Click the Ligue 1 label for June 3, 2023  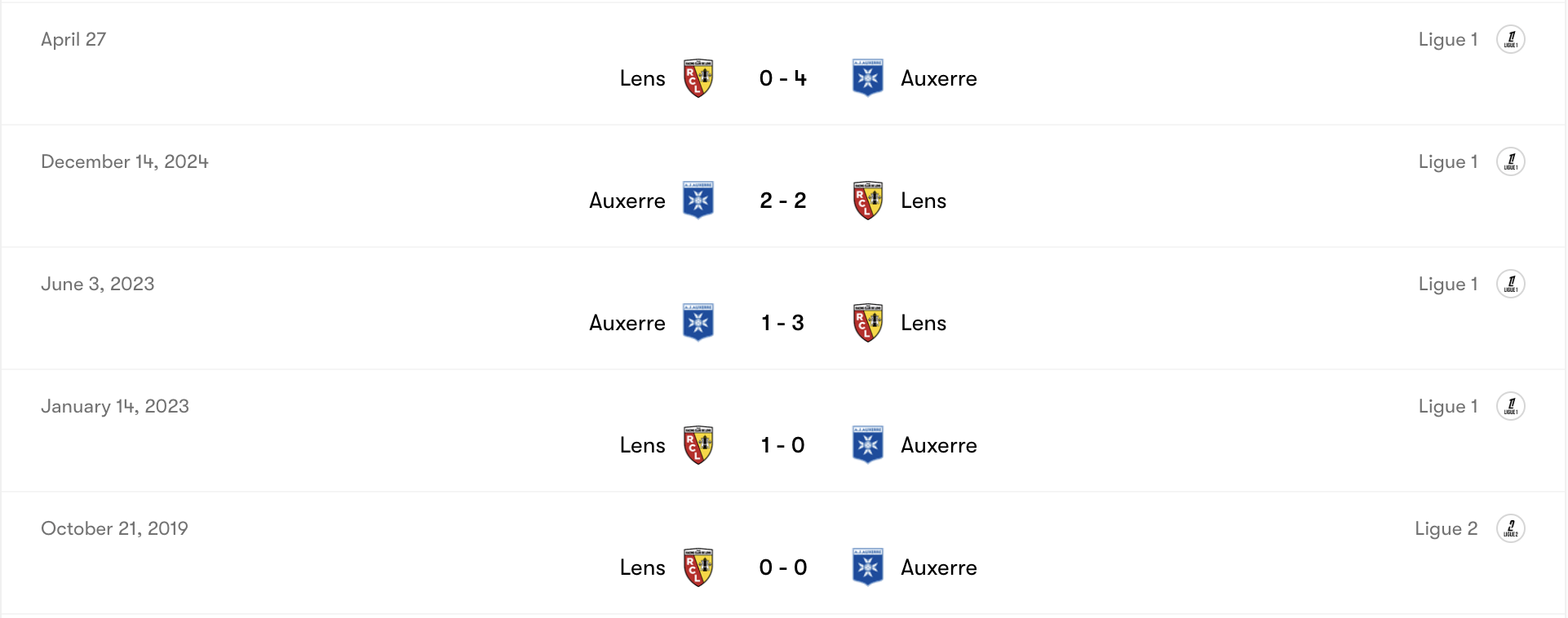click(x=1447, y=284)
